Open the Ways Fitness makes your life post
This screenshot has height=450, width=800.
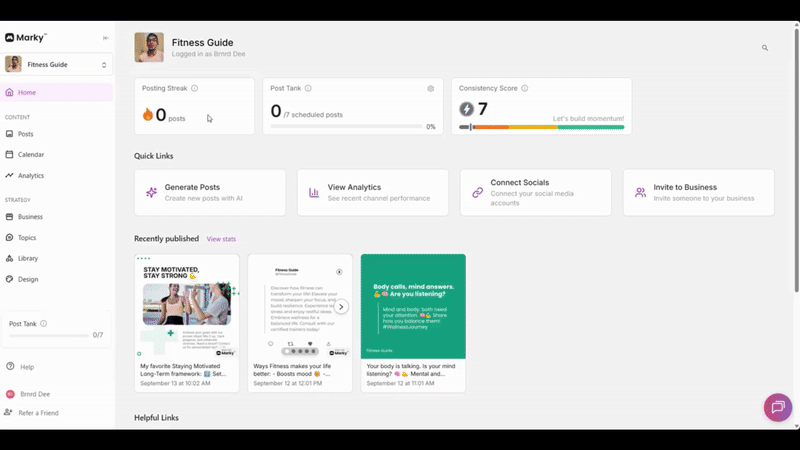(300, 323)
